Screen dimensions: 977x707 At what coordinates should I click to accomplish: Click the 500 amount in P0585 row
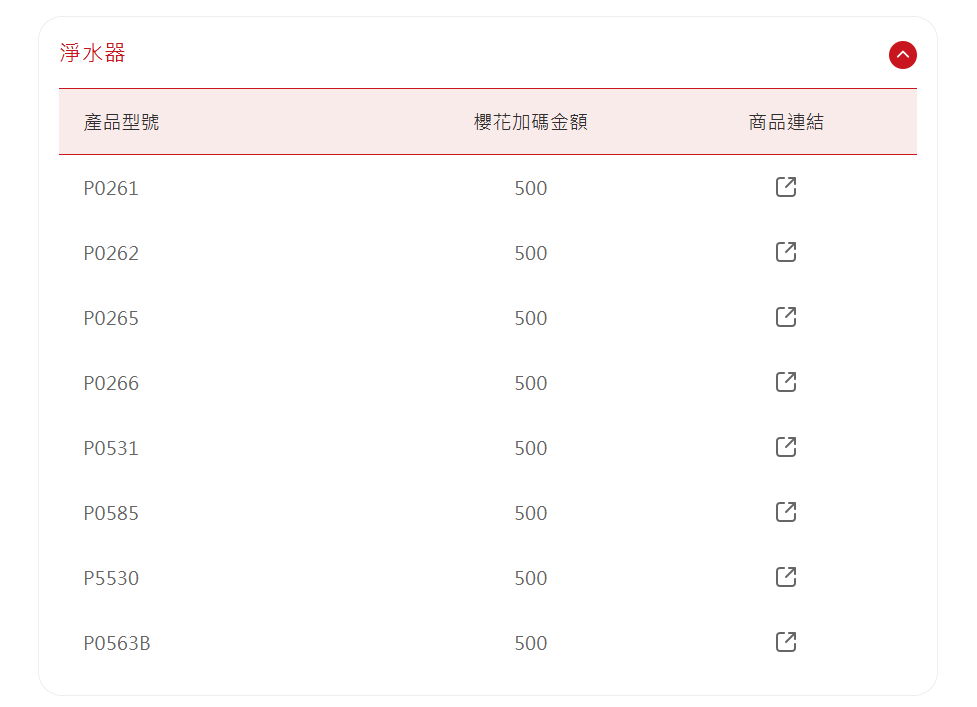[531, 513]
